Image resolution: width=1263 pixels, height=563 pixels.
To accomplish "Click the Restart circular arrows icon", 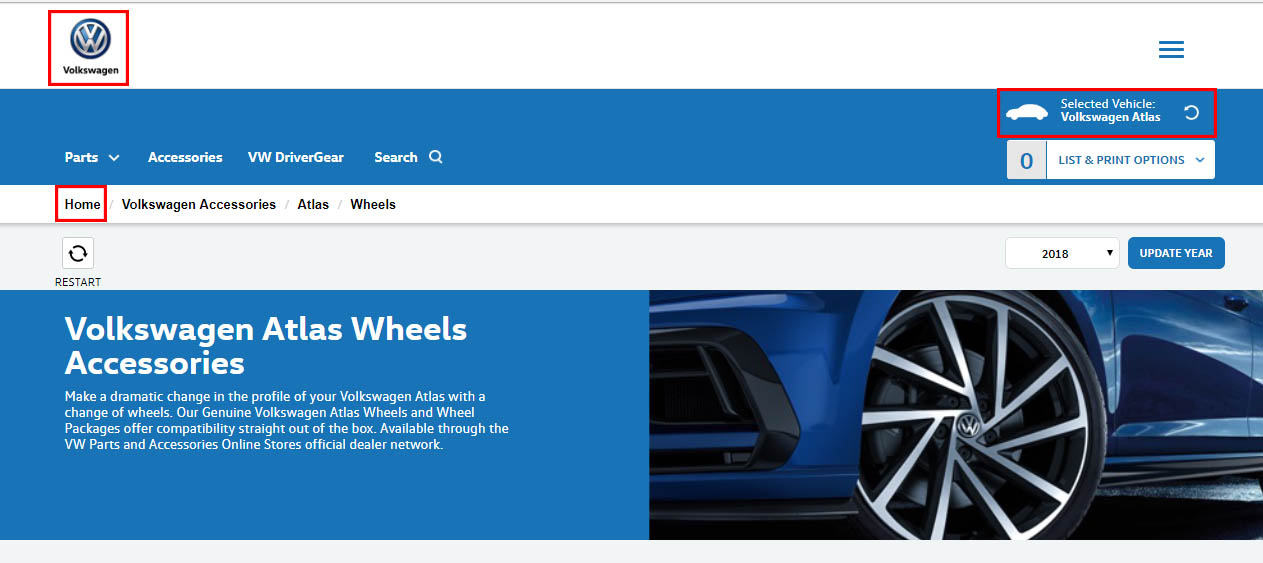I will click(78, 253).
